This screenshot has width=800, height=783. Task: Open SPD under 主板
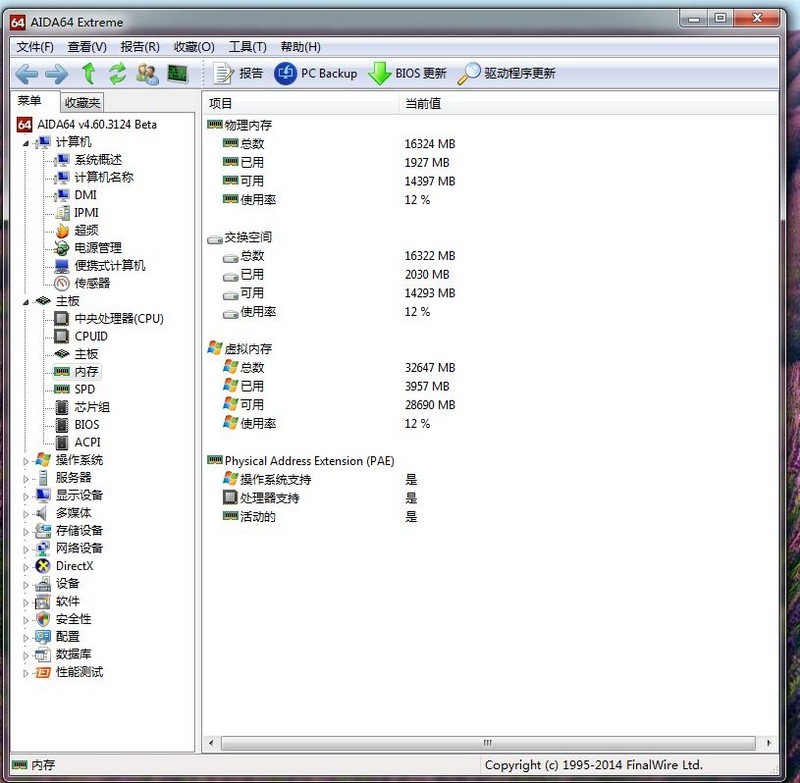click(x=85, y=388)
